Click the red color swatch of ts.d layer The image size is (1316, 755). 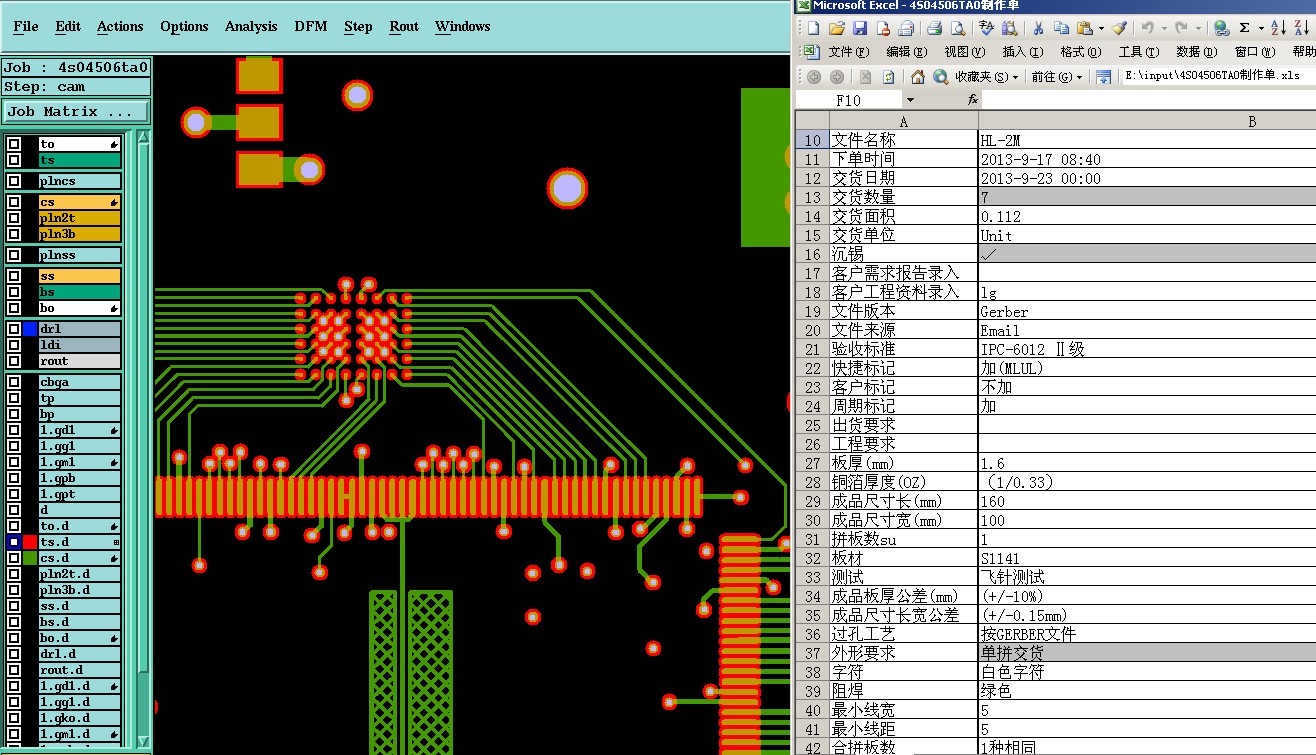(30, 542)
